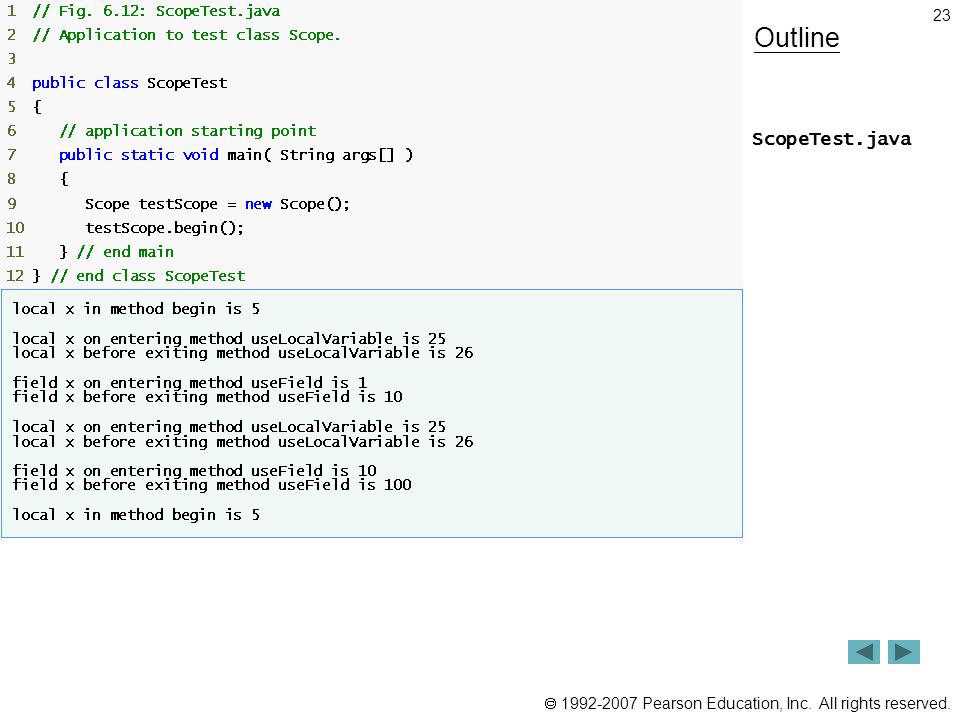Select first output 'useLocalVariable is 25' line
960x720 pixels.
pyautogui.click(x=229, y=339)
